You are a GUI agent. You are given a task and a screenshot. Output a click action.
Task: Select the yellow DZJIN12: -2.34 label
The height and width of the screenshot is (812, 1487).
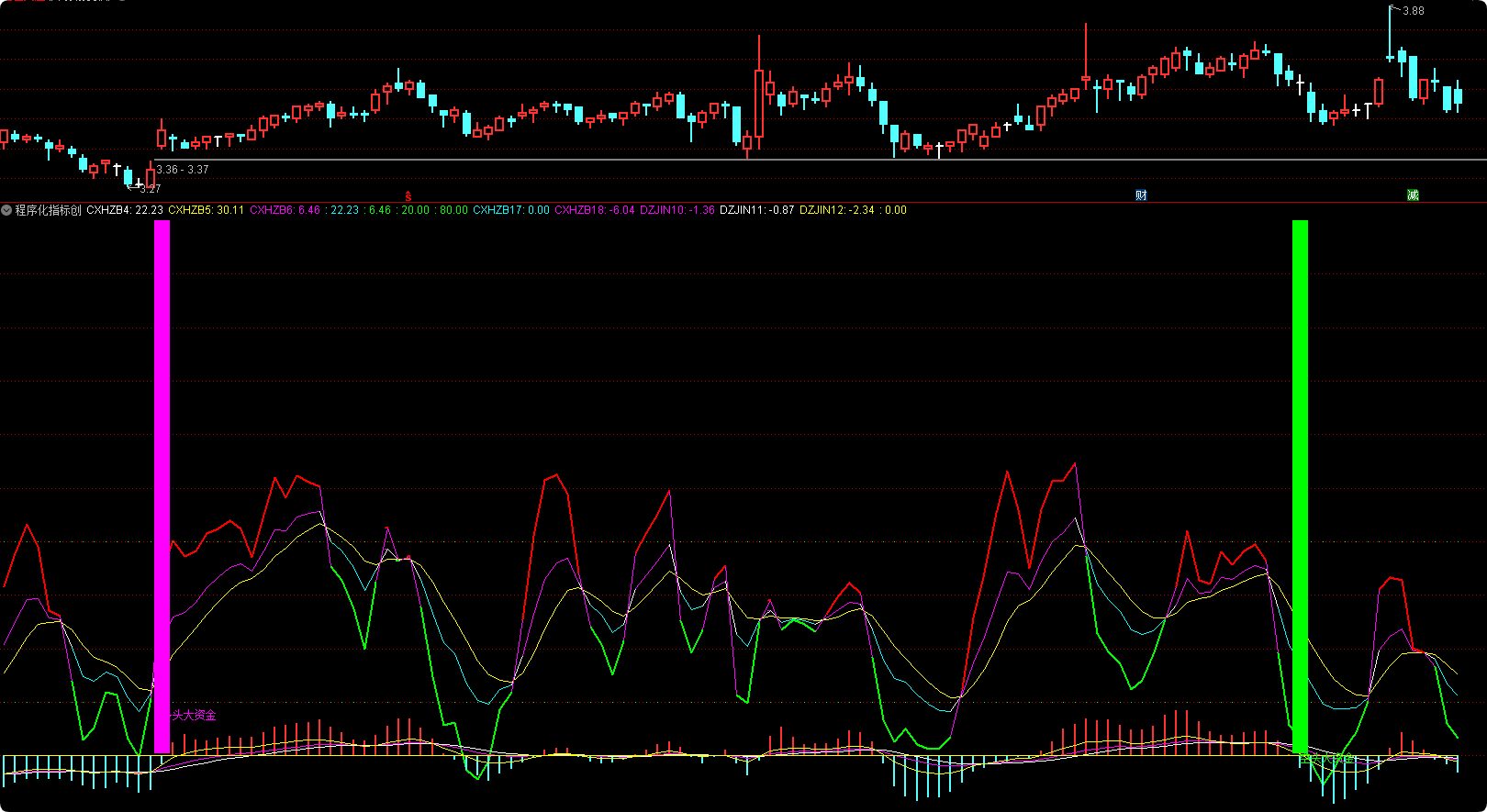coord(836,210)
